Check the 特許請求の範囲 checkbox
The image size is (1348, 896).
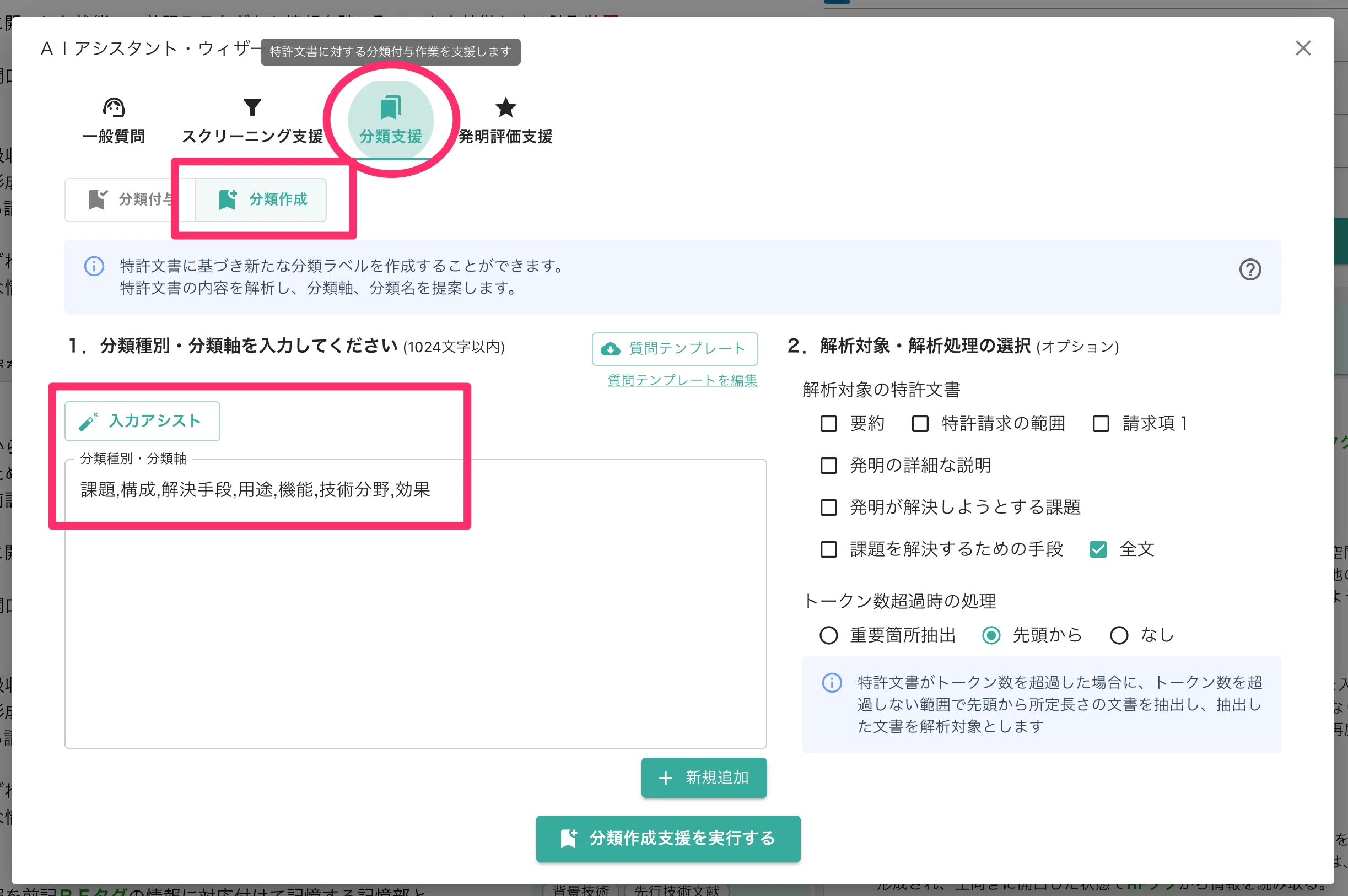click(x=920, y=423)
